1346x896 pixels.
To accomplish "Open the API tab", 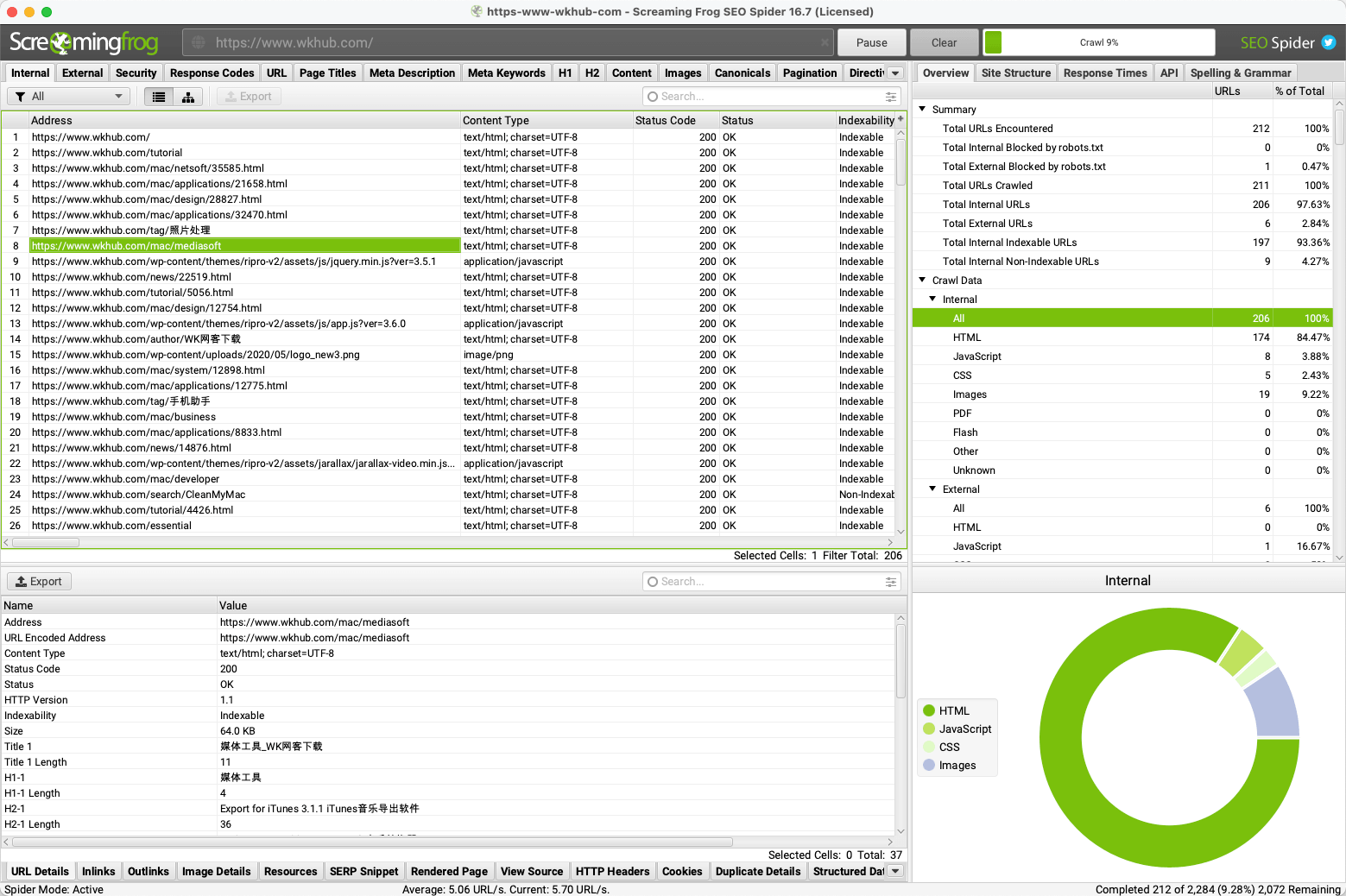I will coord(1169,73).
